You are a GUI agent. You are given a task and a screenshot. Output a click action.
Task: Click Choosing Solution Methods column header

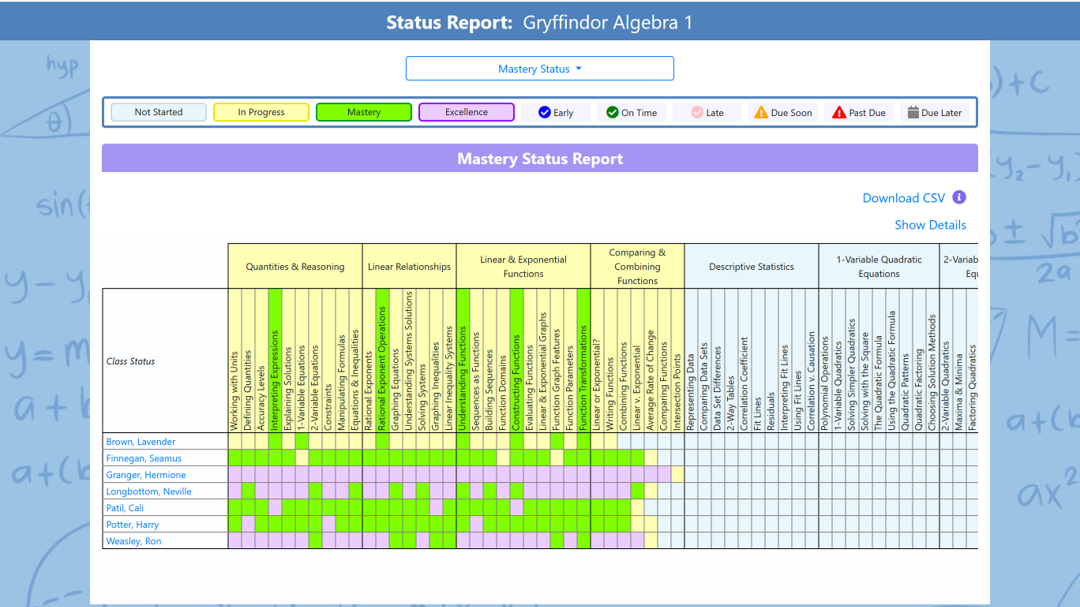[x=933, y=360]
